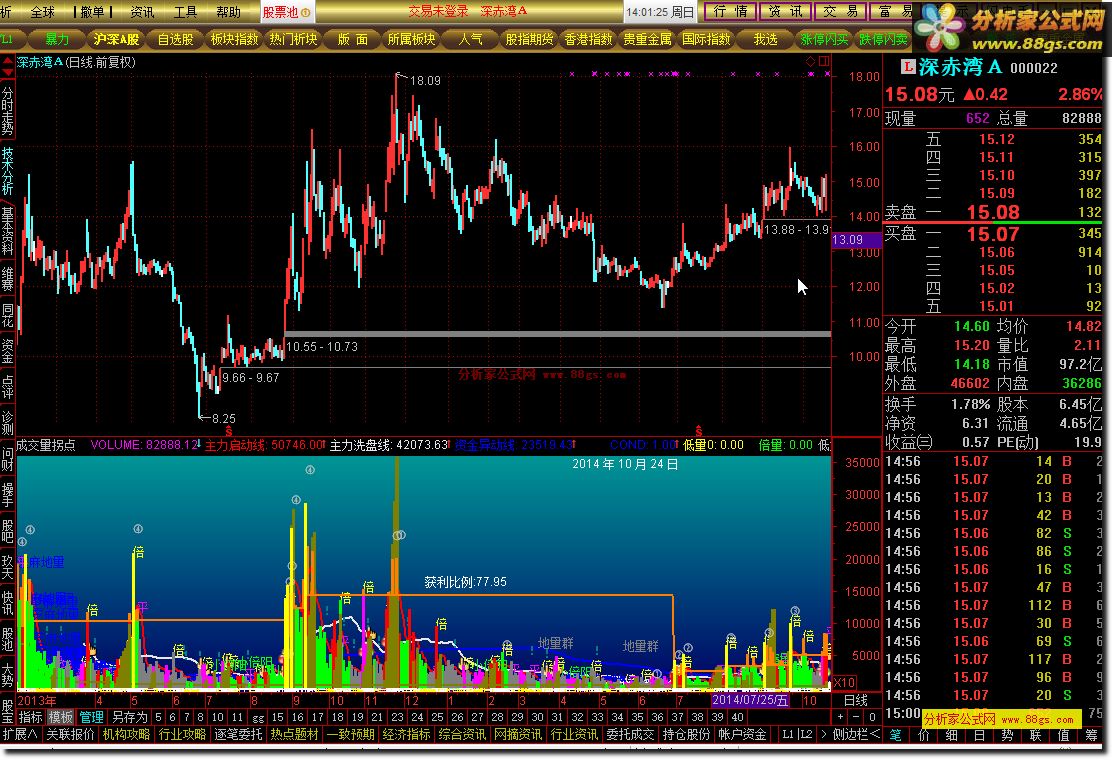Expand panel using 扩展∧ control
The height and width of the screenshot is (760, 1114).
20,734
